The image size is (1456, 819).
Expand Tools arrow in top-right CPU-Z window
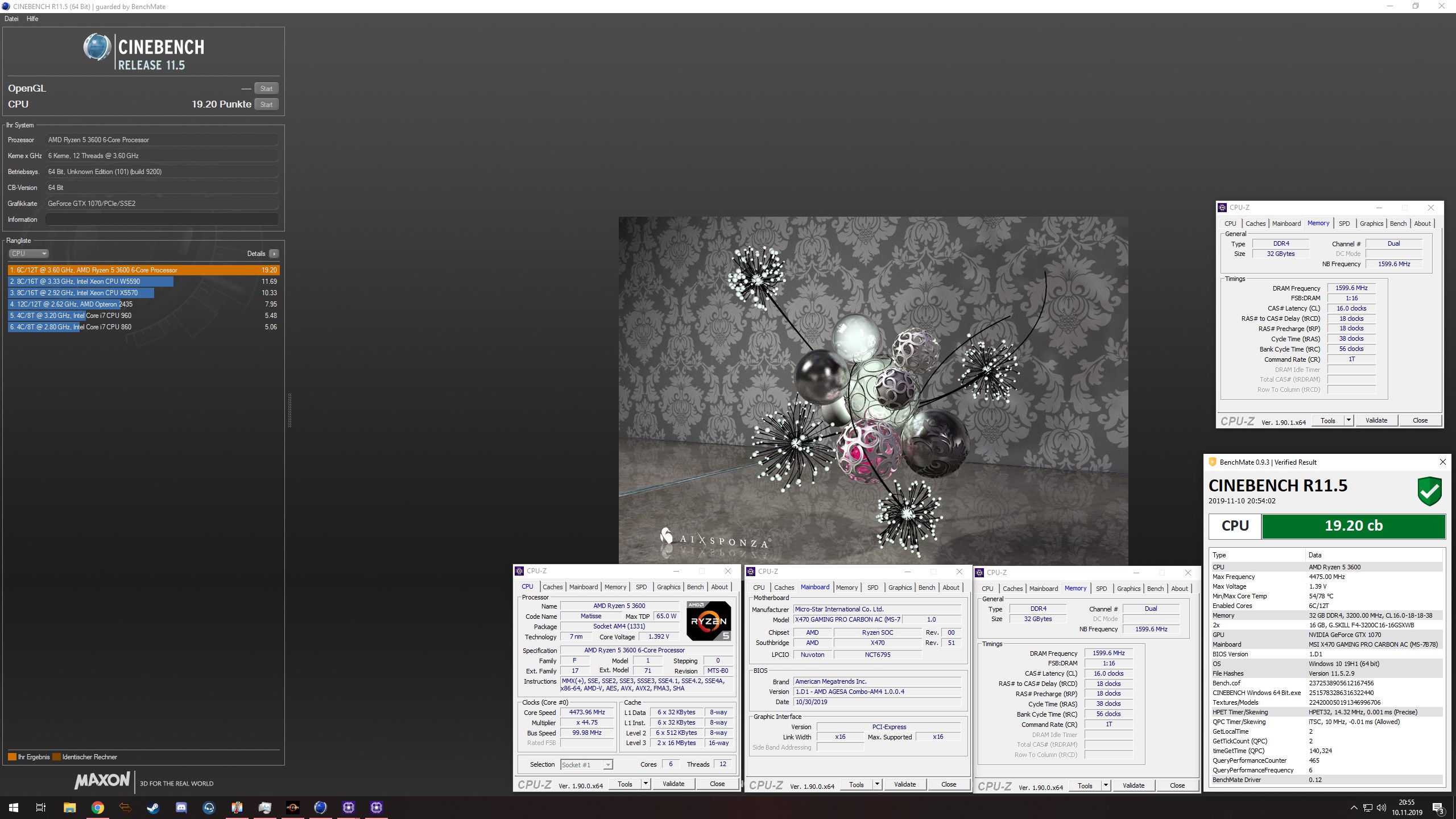click(x=1349, y=420)
